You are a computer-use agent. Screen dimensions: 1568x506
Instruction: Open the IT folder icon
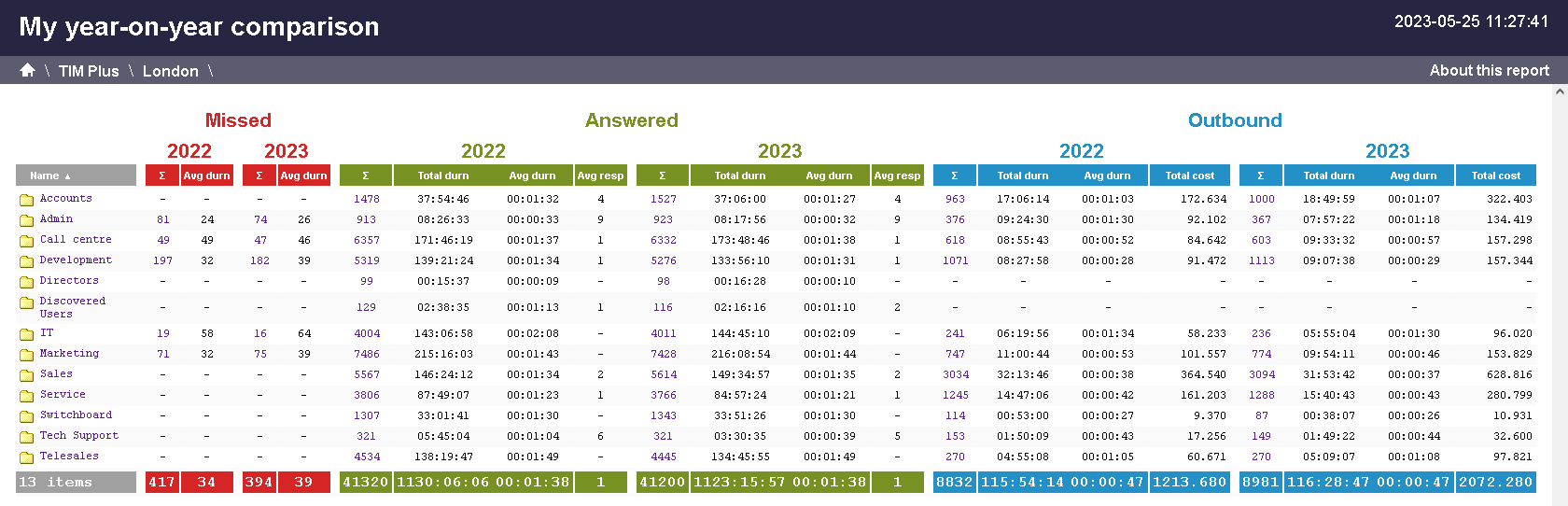click(x=27, y=334)
